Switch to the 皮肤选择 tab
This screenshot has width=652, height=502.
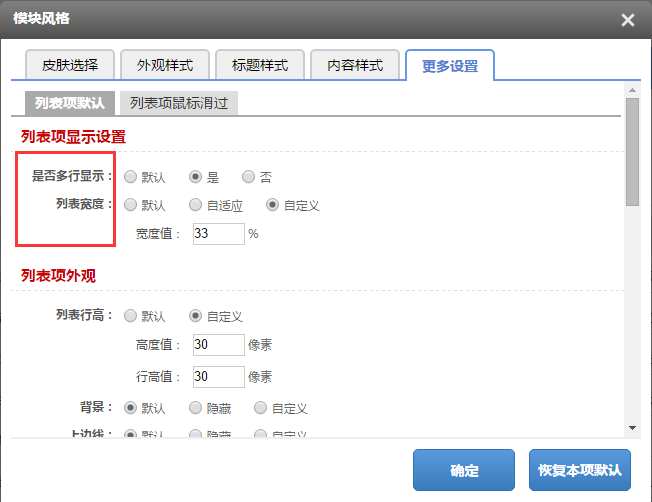pyautogui.click(x=70, y=65)
